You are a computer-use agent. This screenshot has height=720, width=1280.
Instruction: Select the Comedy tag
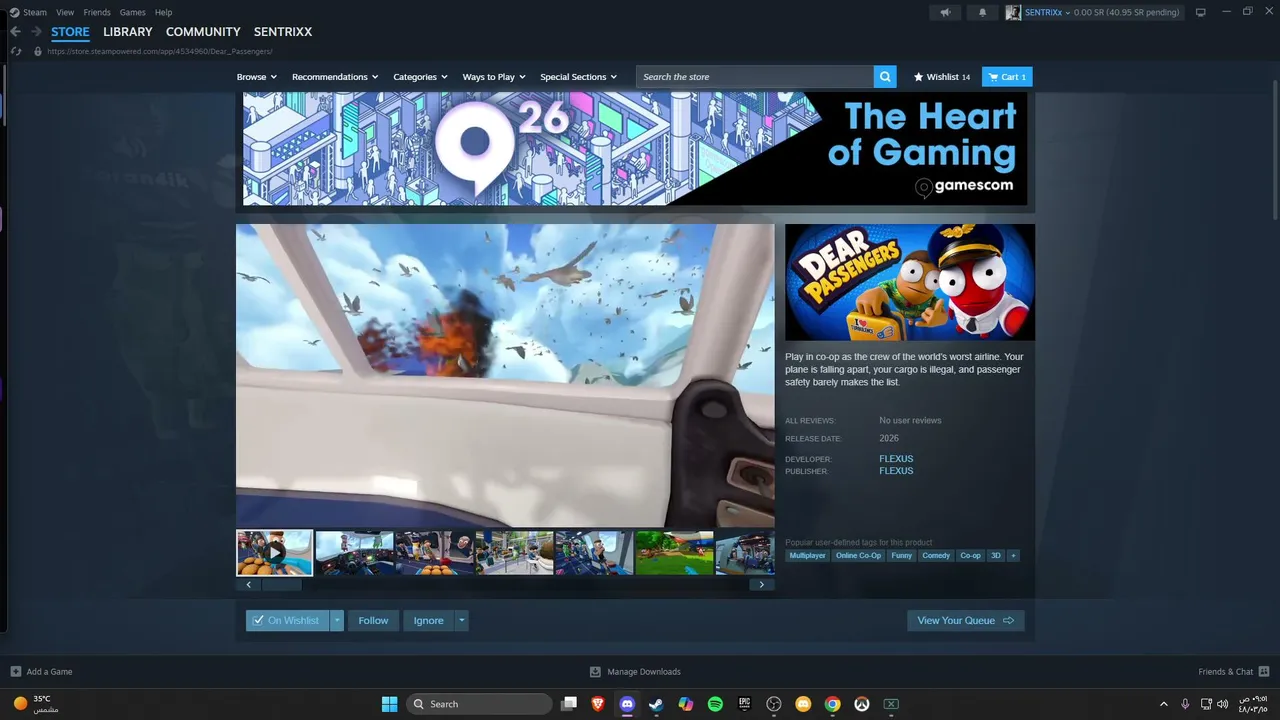936,556
